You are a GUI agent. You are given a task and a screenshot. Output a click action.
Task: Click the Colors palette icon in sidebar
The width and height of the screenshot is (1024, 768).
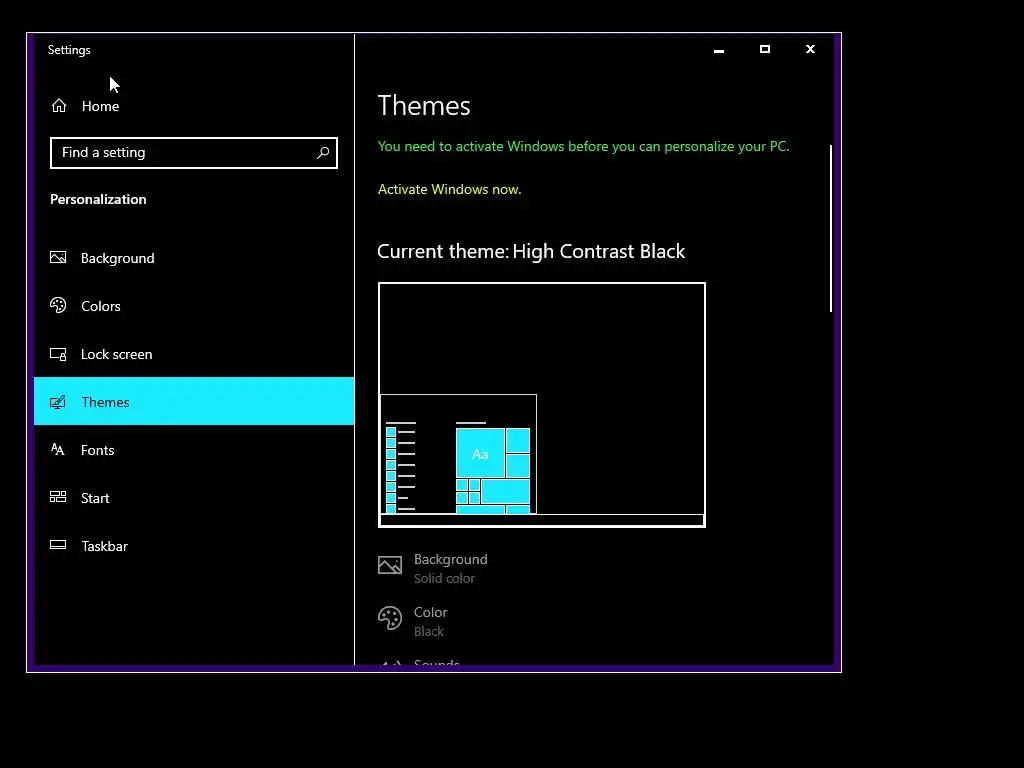point(58,305)
